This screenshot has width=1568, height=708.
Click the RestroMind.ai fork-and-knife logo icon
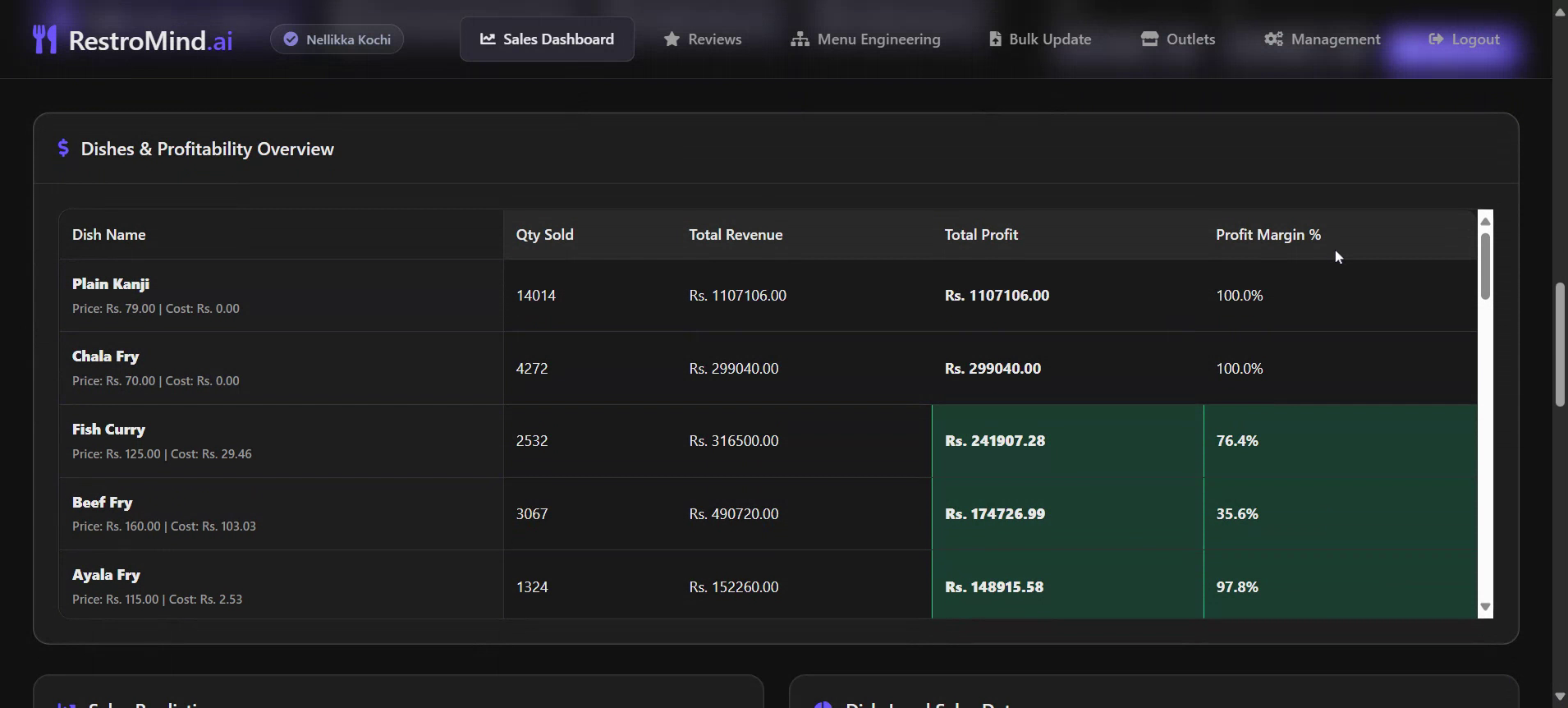[44, 39]
